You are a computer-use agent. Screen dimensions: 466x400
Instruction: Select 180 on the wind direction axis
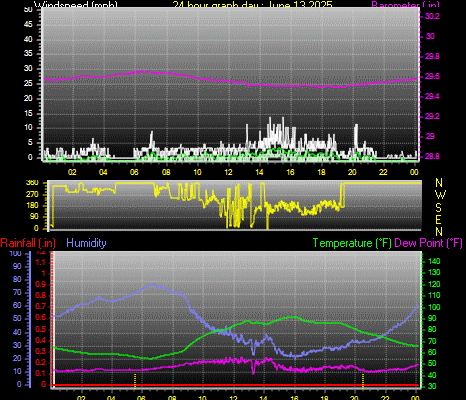pyautogui.click(x=32, y=205)
